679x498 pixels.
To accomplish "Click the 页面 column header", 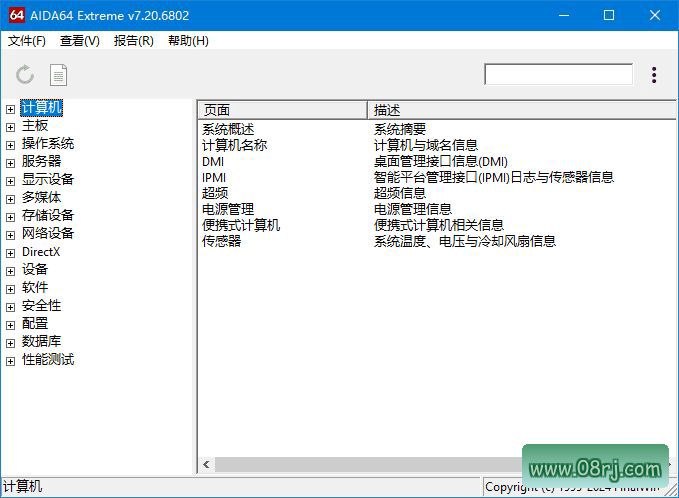I will 282,110.
